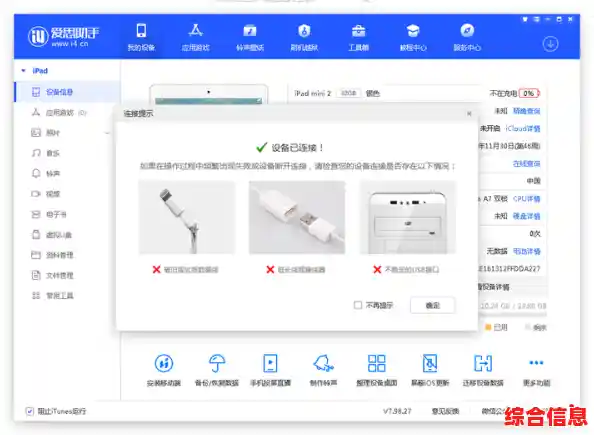Select Apps & Games (应用游戏) in sidebar
This screenshot has height=435, width=594.
[67, 113]
